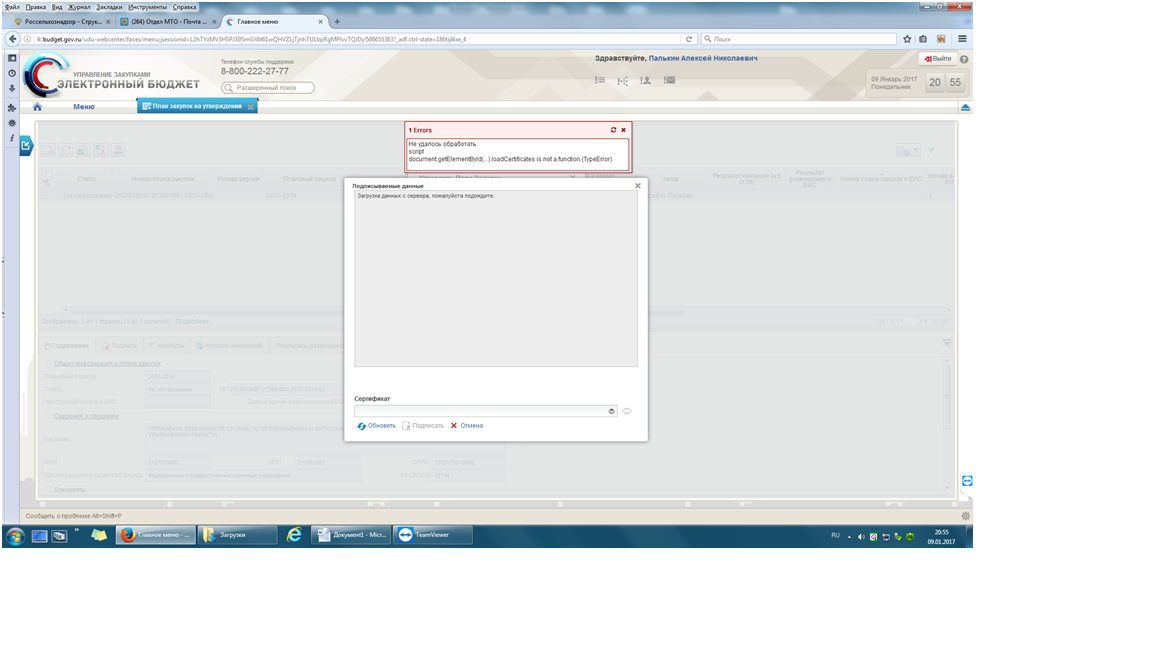
Task: Click the browser back arrow button
Action: coord(13,39)
